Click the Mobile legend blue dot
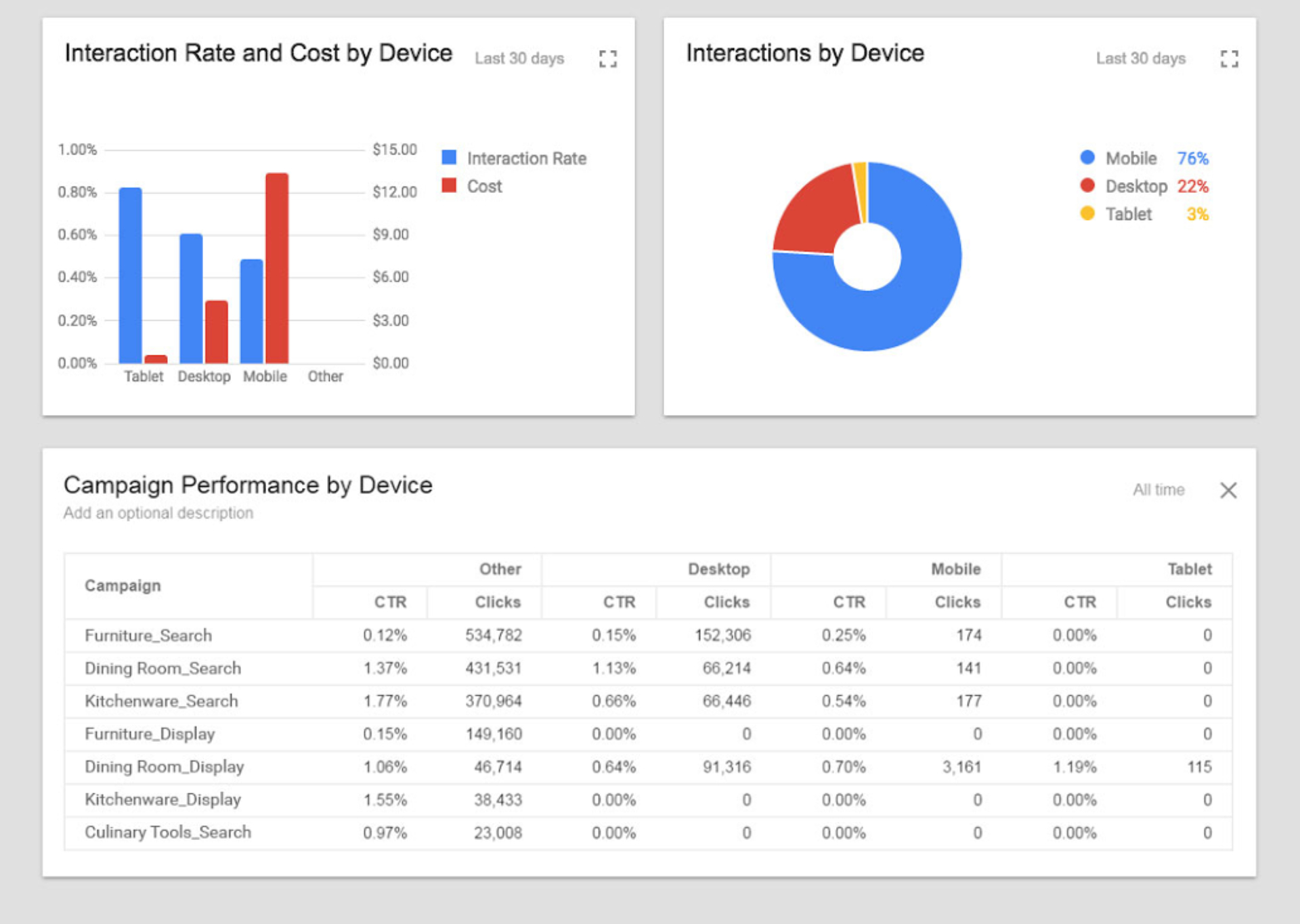This screenshot has height=924, width=1300. click(x=1087, y=158)
